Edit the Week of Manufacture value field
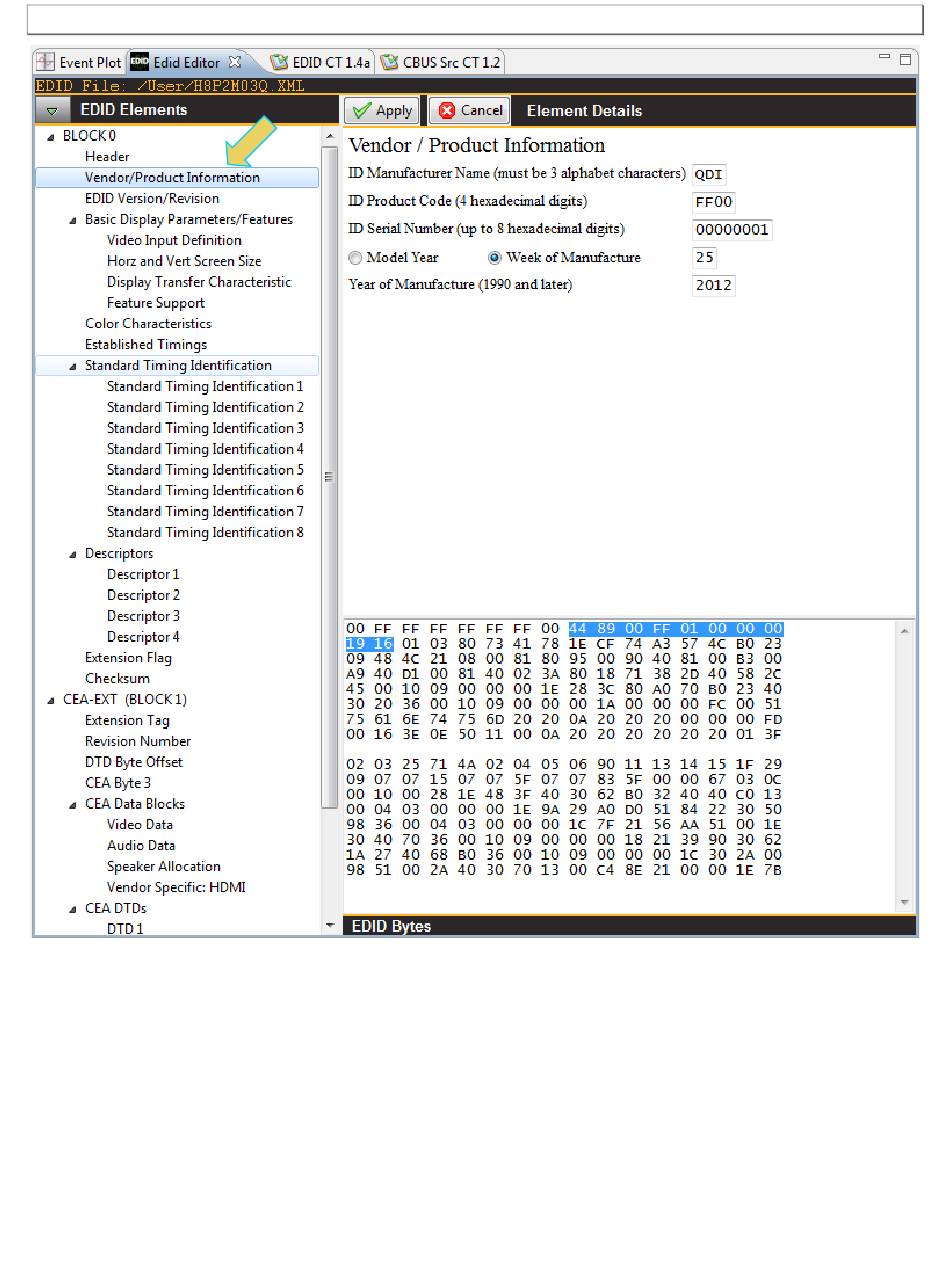The width and height of the screenshot is (950, 1267). coord(705,258)
